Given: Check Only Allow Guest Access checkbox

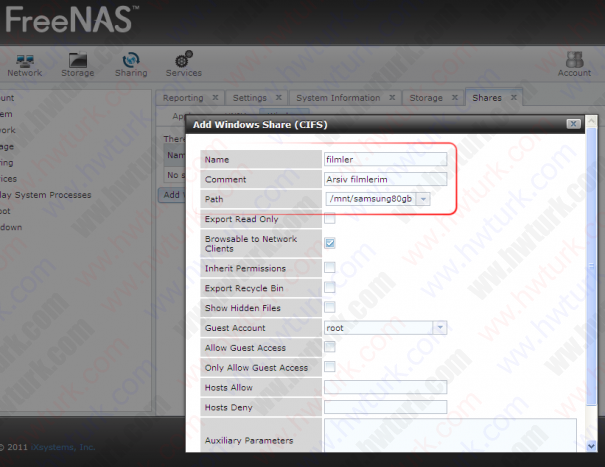Looking at the screenshot, I should (330, 366).
